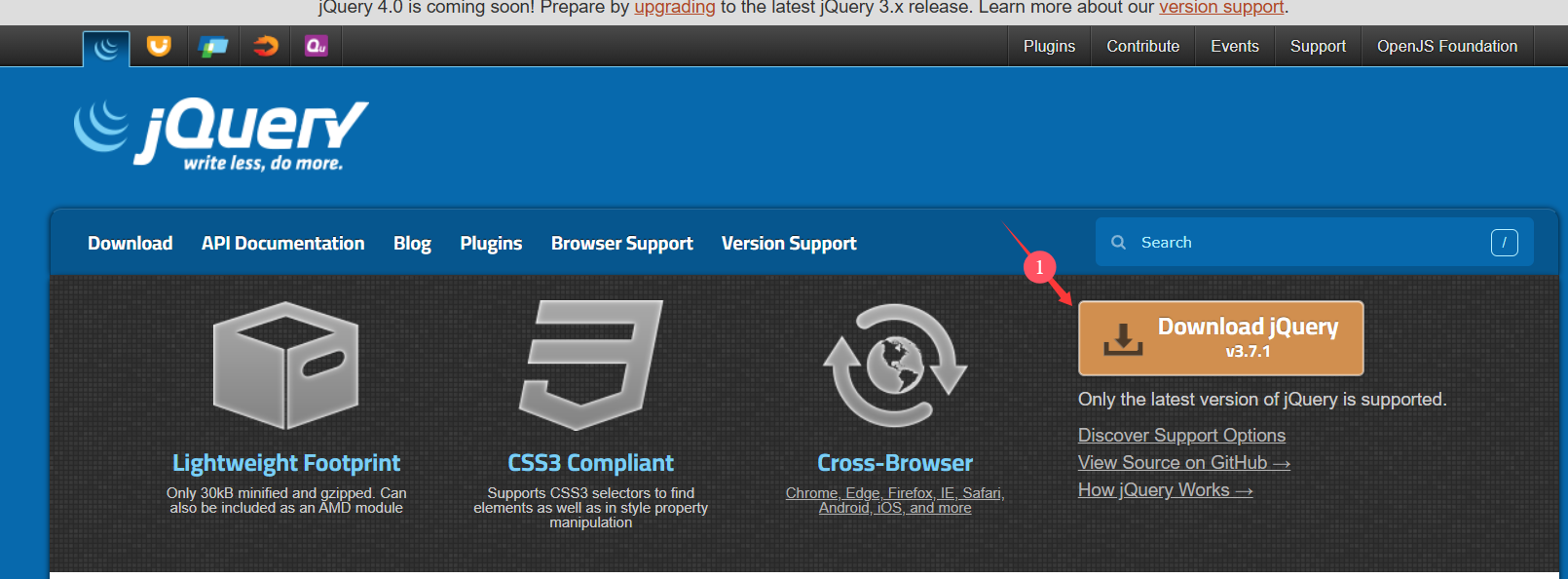Click the magnifier icon in the search box
The height and width of the screenshot is (579, 1568).
click(x=1119, y=242)
